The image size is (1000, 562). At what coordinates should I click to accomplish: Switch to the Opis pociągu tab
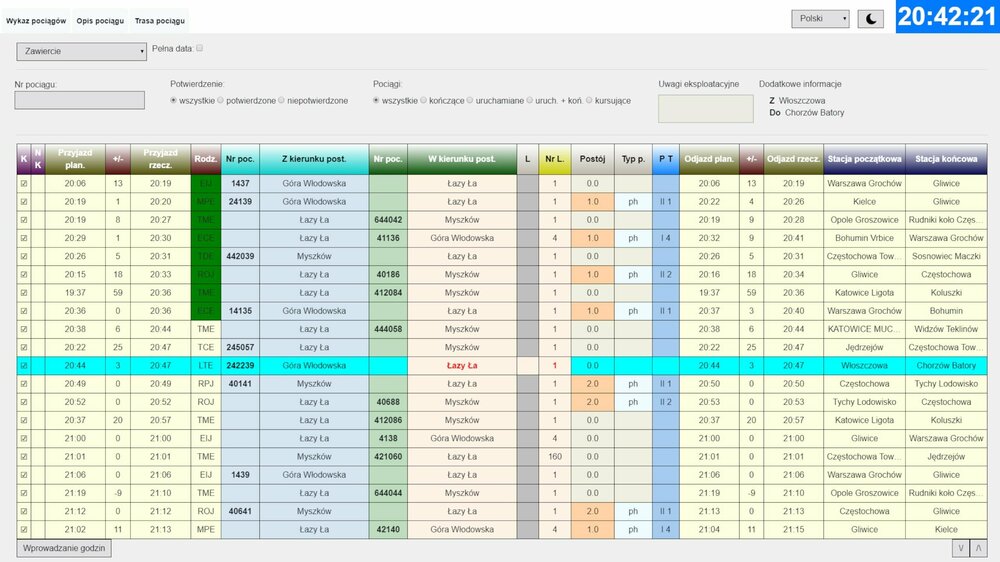[x=100, y=21]
